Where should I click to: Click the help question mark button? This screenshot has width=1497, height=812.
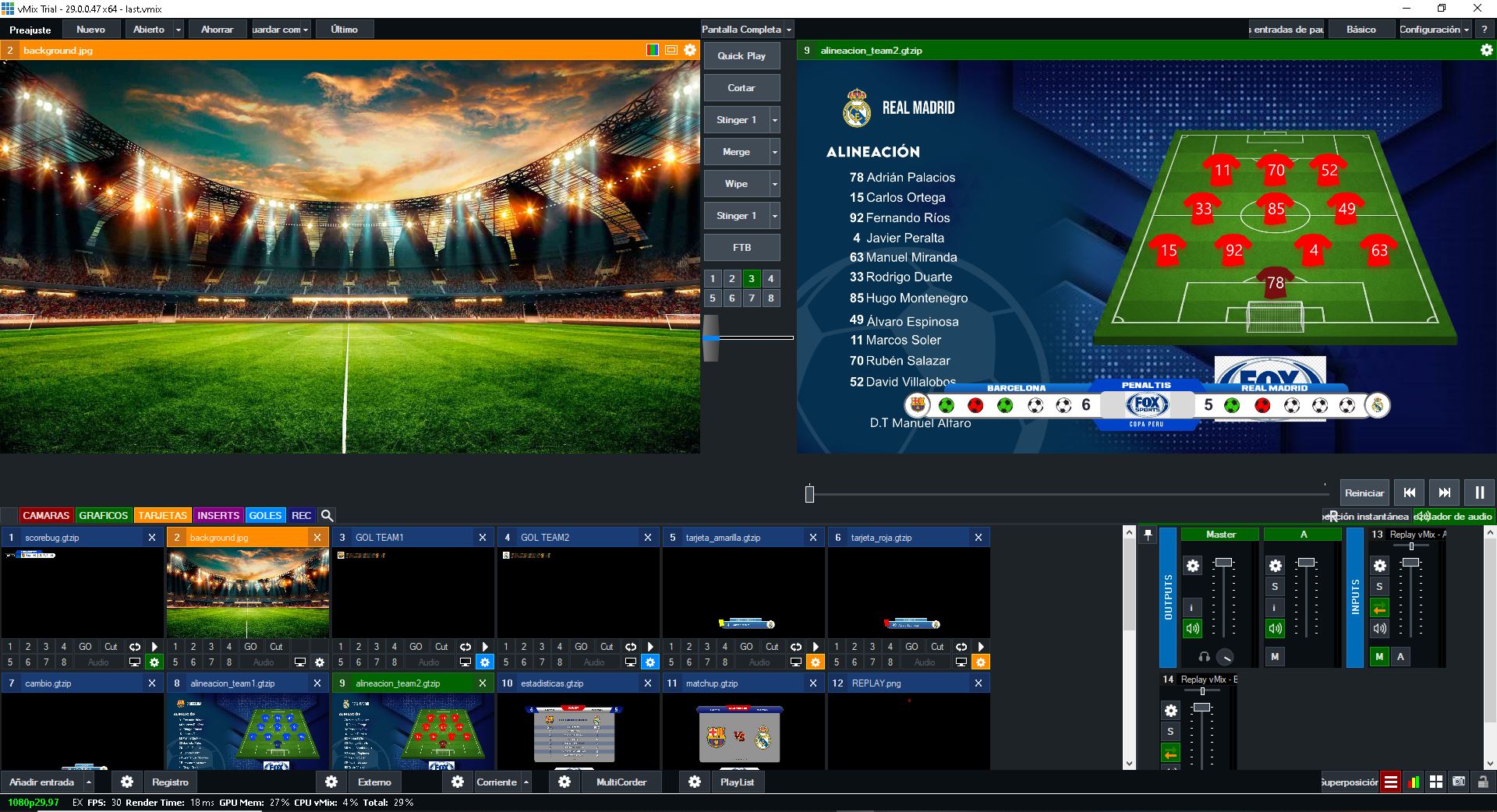[x=1485, y=30]
